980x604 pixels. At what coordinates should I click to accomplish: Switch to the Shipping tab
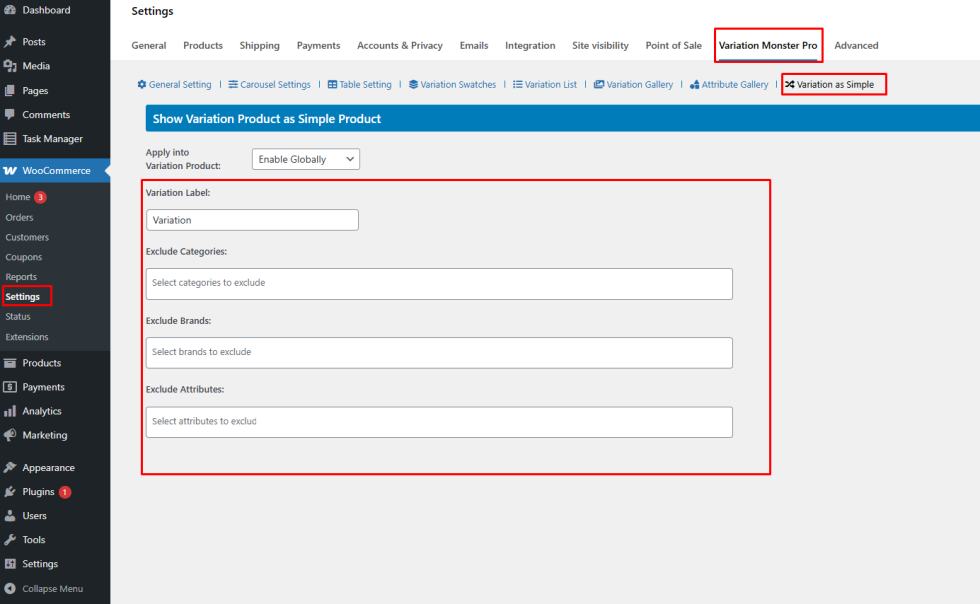(259, 46)
